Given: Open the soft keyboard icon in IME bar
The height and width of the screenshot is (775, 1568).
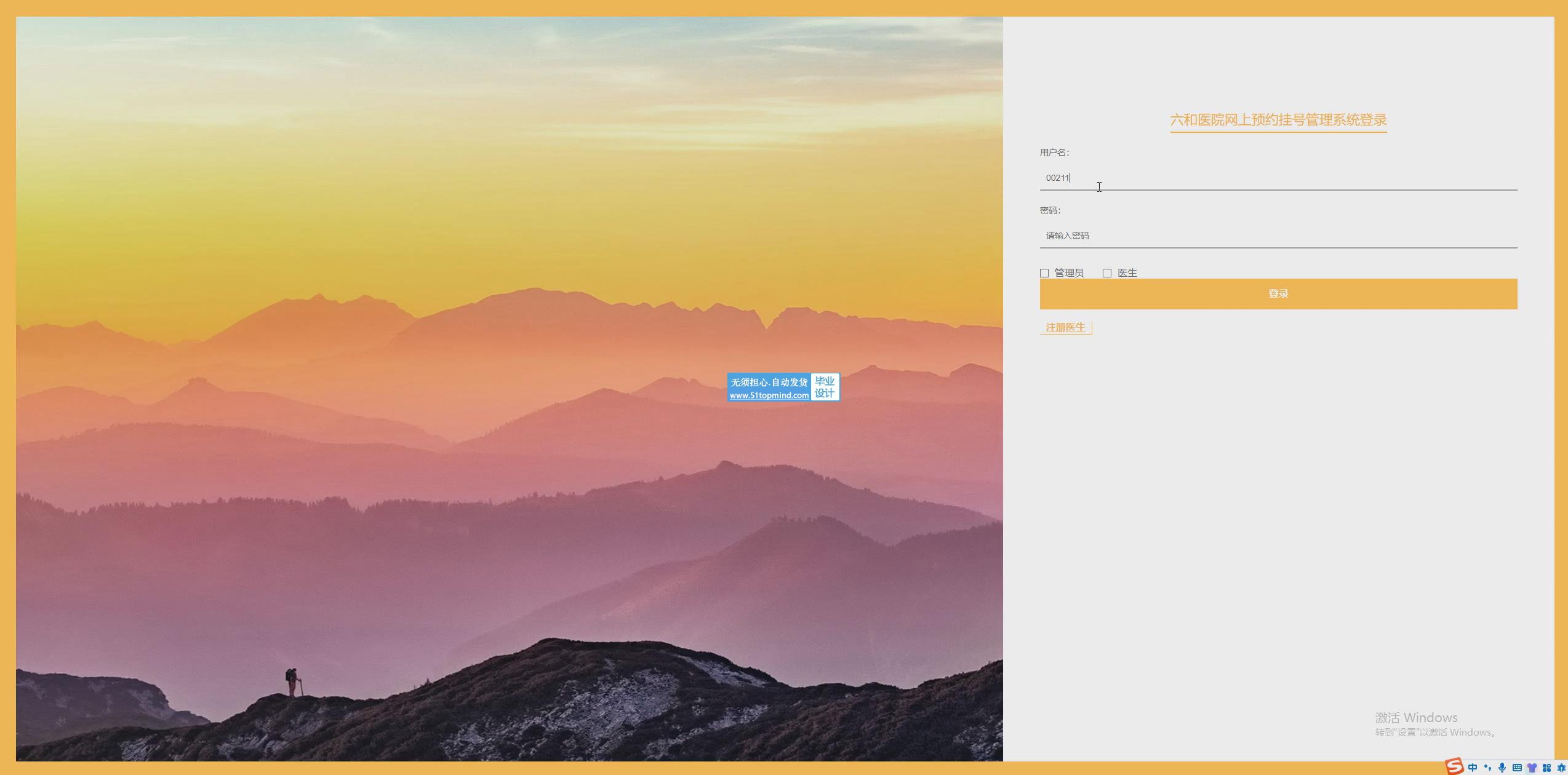Looking at the screenshot, I should click(x=1517, y=768).
